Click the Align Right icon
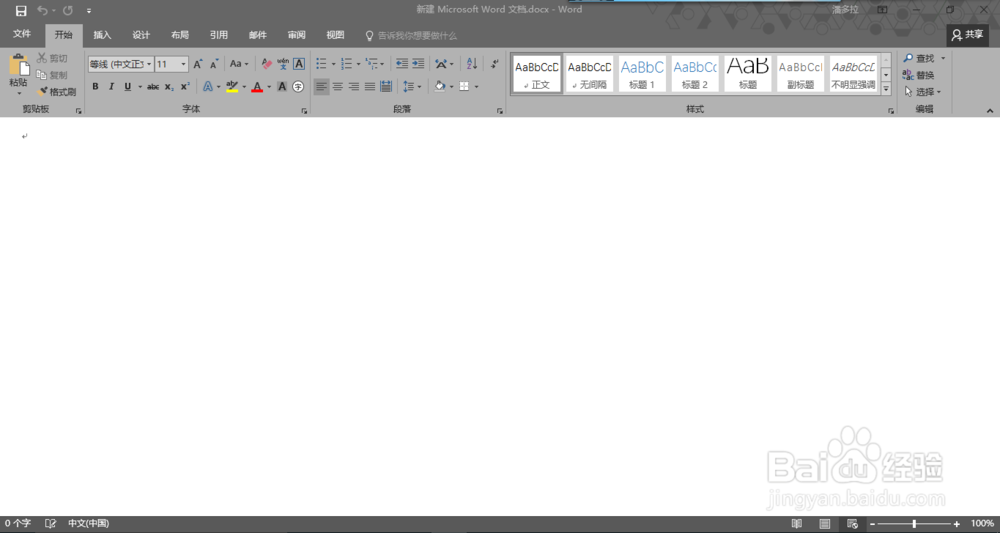Image resolution: width=1000 pixels, height=533 pixels. point(353,86)
